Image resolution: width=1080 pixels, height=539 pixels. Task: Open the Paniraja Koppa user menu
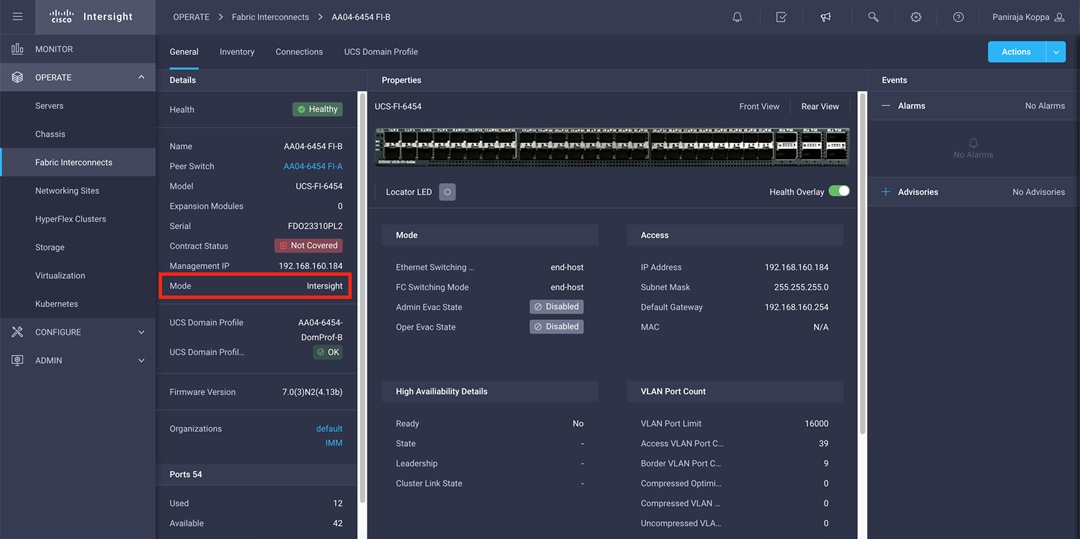click(1029, 17)
